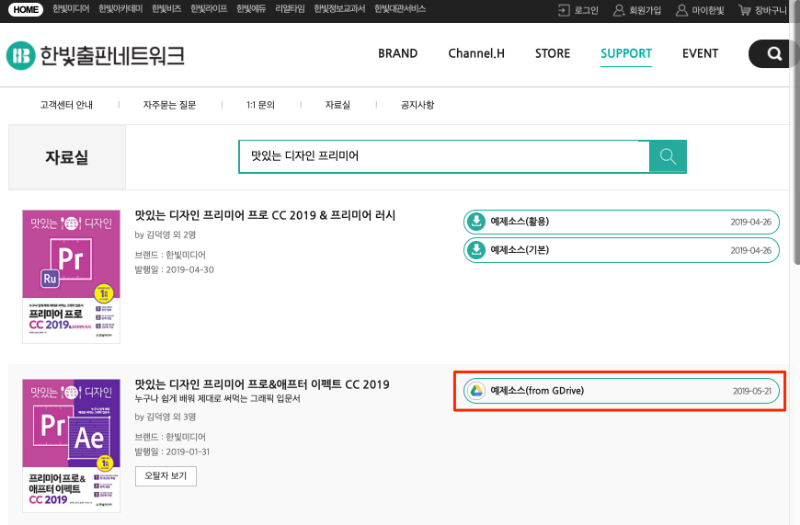This screenshot has height=525, width=800.
Task: Click title 맛있는 디자인 프리미어 프로&애프터 이펙트 CC 2019
Action: (x=262, y=384)
